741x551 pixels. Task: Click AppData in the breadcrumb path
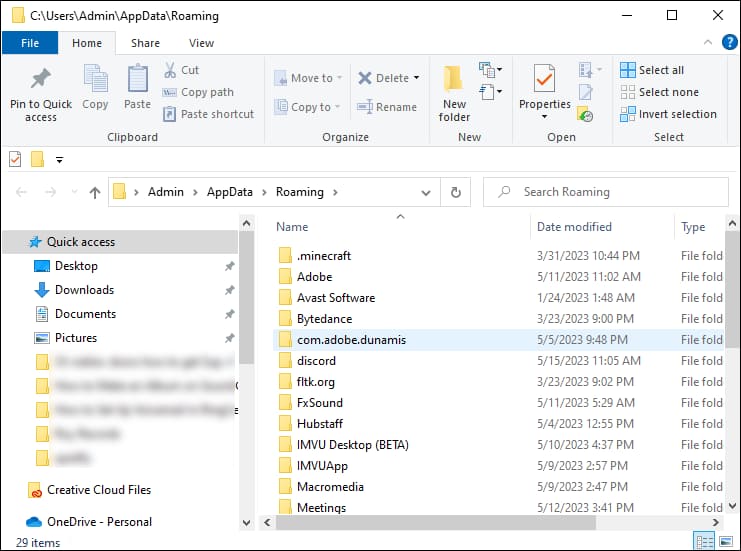point(230,192)
